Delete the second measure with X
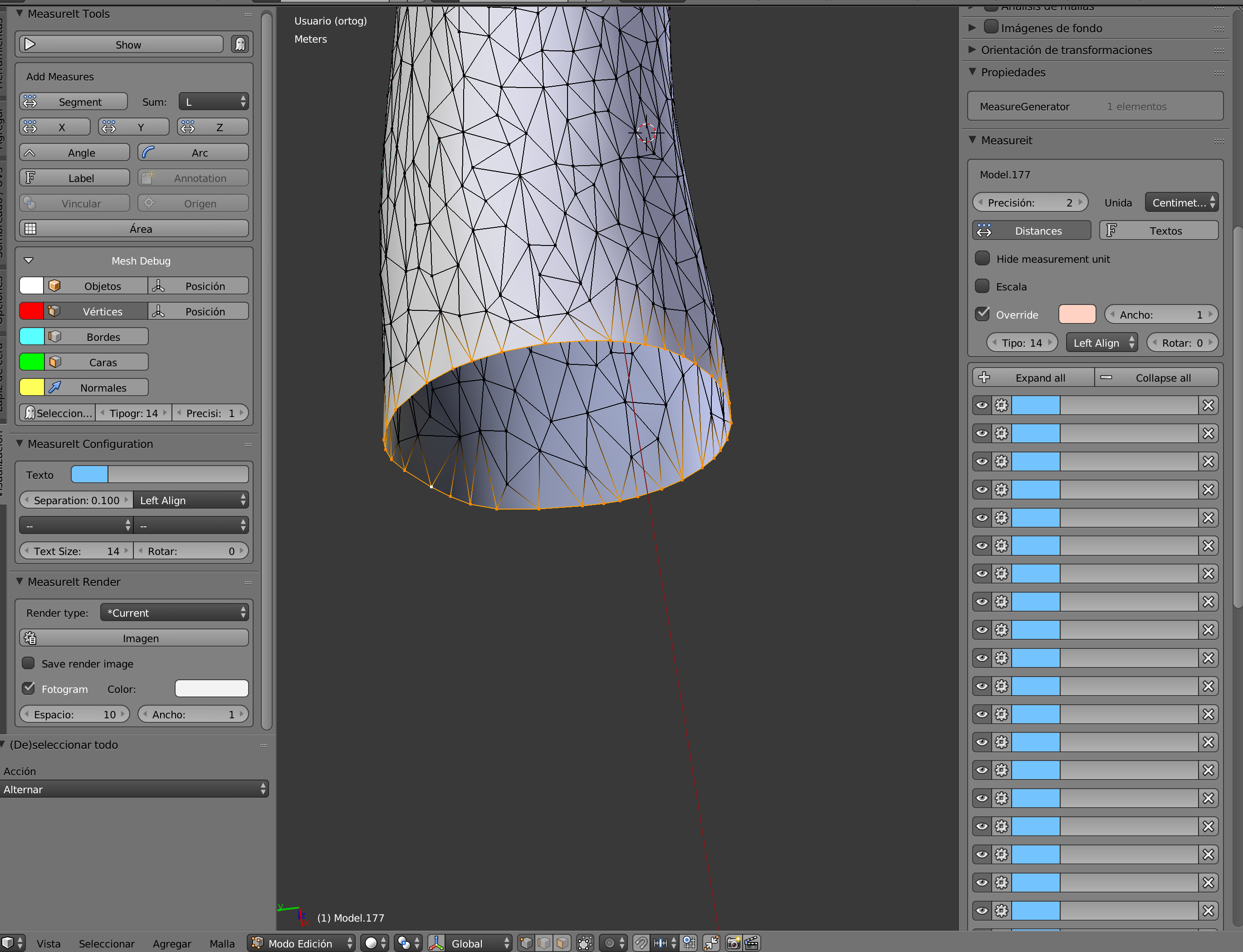1243x952 pixels. (x=1209, y=433)
